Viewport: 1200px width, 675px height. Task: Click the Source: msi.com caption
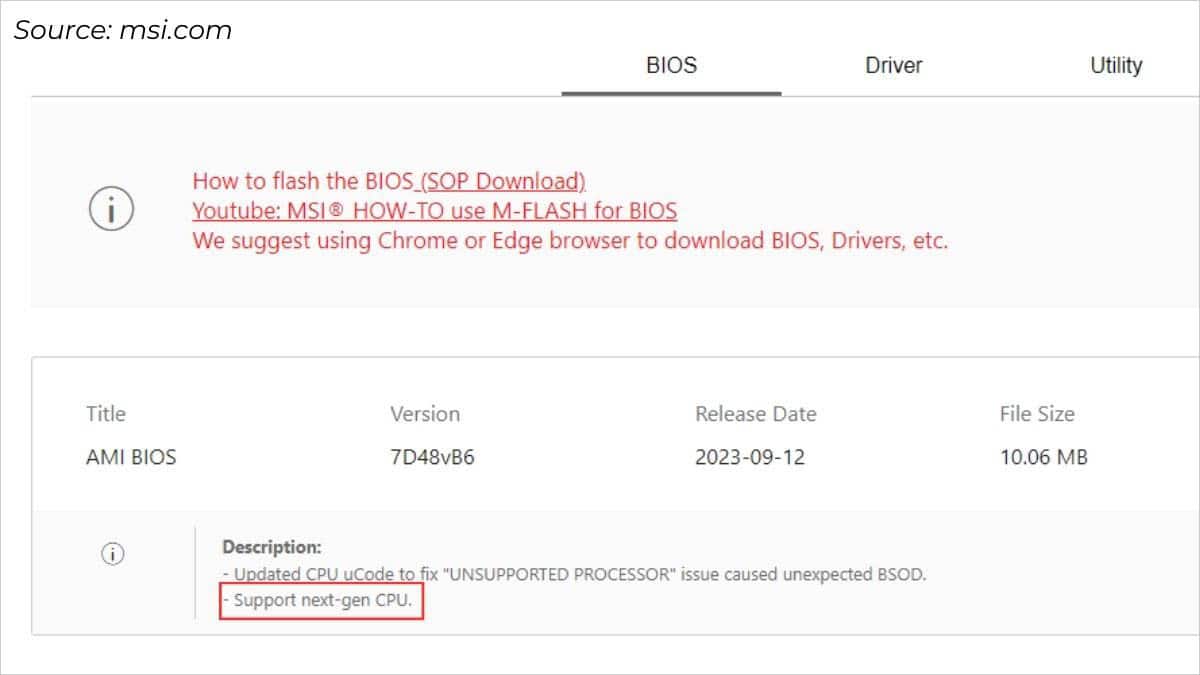(x=122, y=30)
